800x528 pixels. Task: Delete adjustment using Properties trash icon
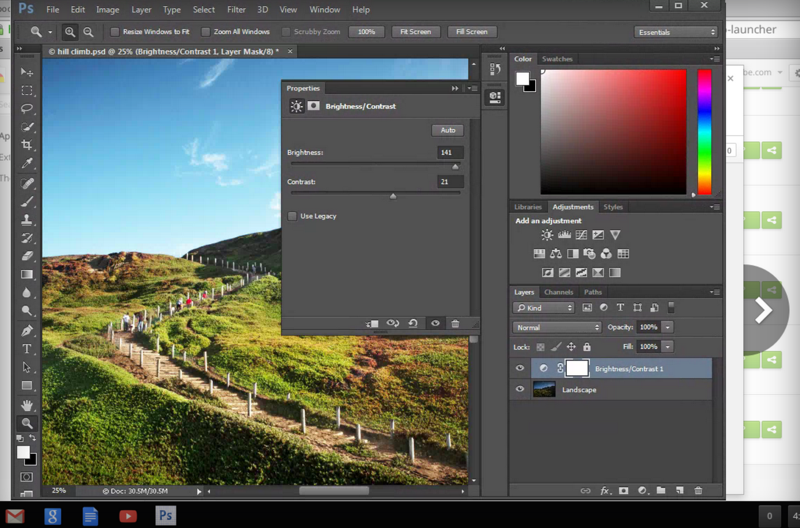tap(455, 323)
